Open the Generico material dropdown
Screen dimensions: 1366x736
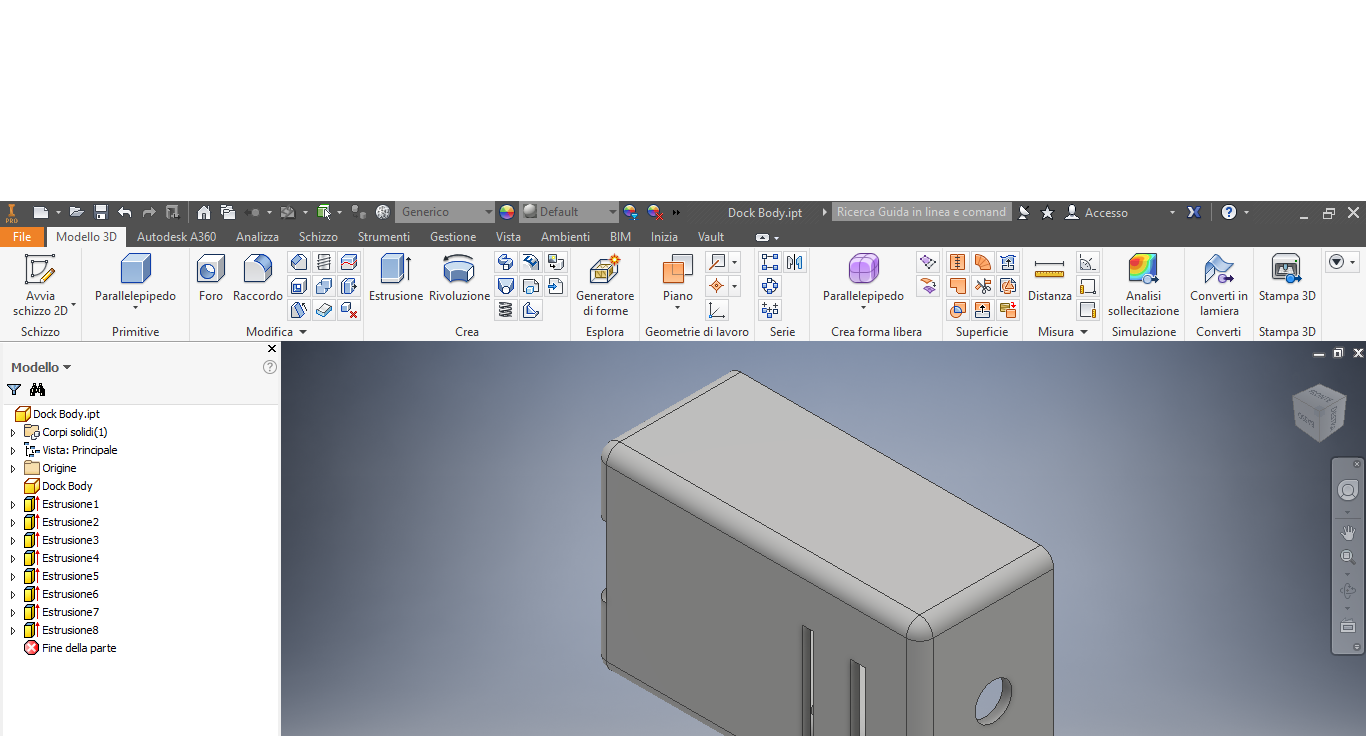click(x=446, y=212)
